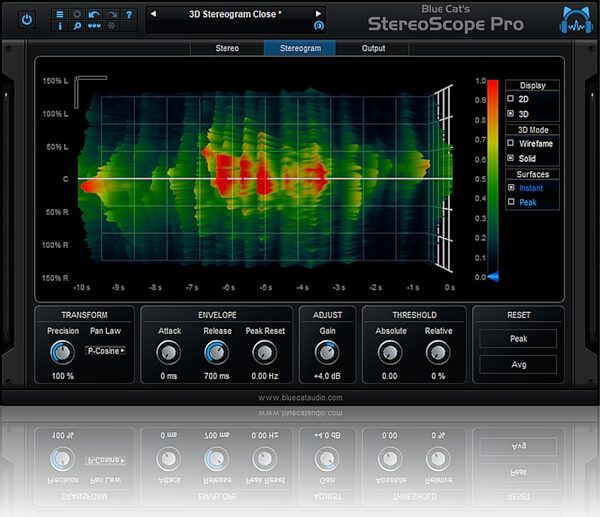This screenshot has width=600, height=517.
Task: Click the Attack knob
Action: click(169, 352)
